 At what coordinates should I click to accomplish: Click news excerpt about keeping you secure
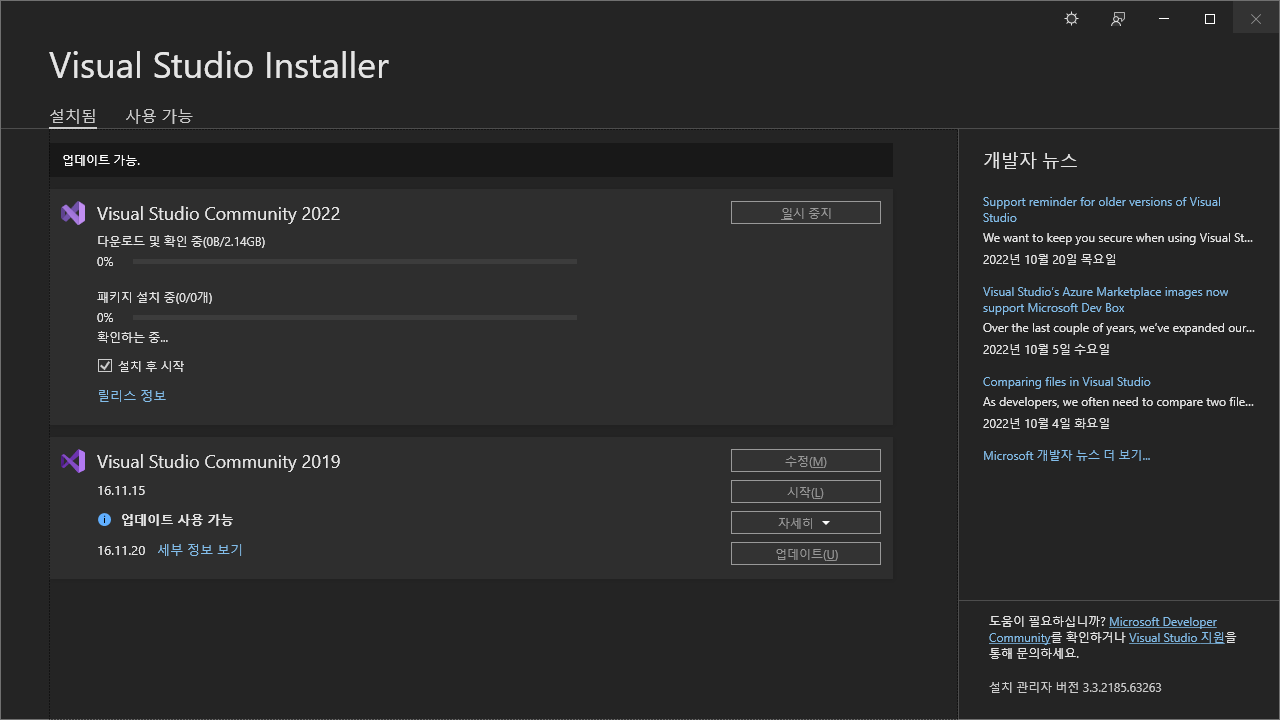tap(1118, 238)
